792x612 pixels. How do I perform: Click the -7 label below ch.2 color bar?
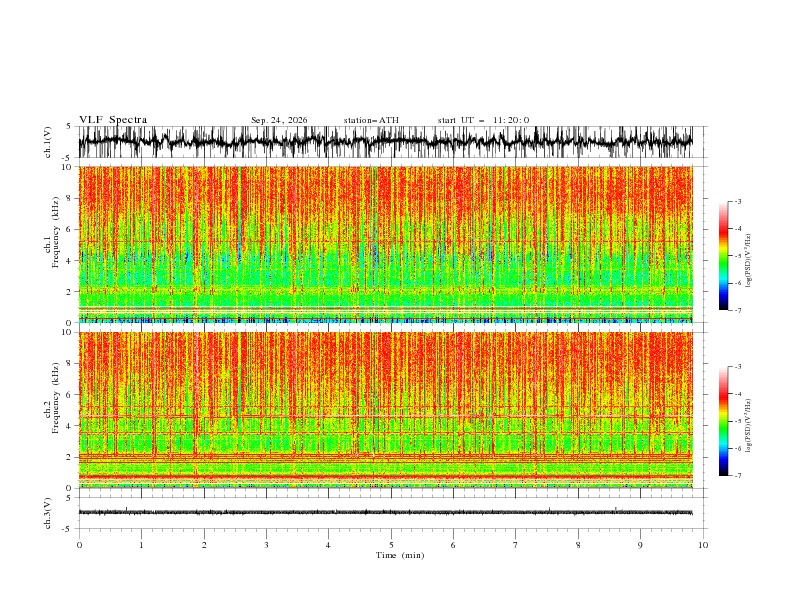pyautogui.click(x=737, y=476)
